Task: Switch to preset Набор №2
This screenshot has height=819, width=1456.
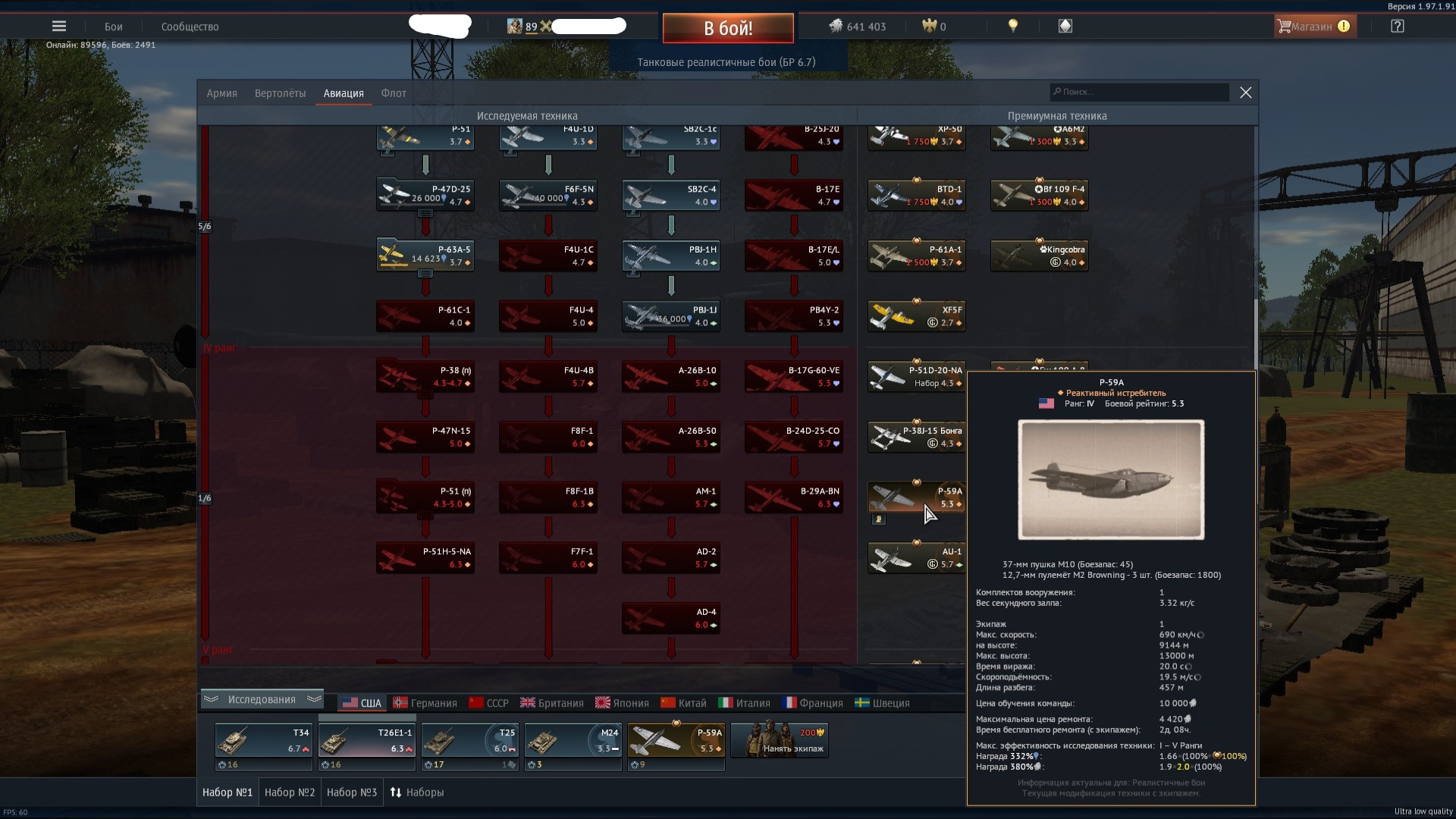Action: (290, 792)
